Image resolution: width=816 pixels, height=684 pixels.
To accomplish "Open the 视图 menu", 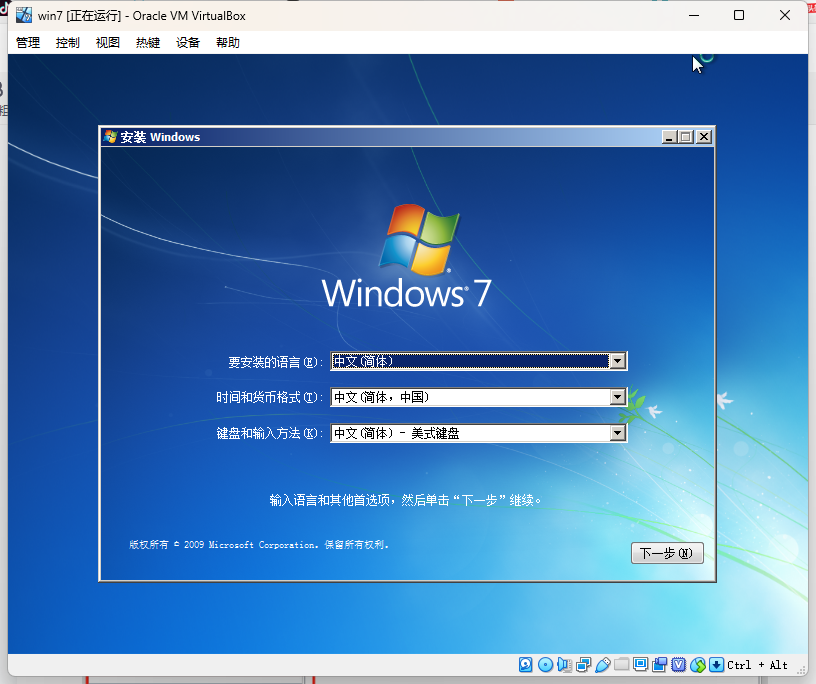I will click(107, 42).
